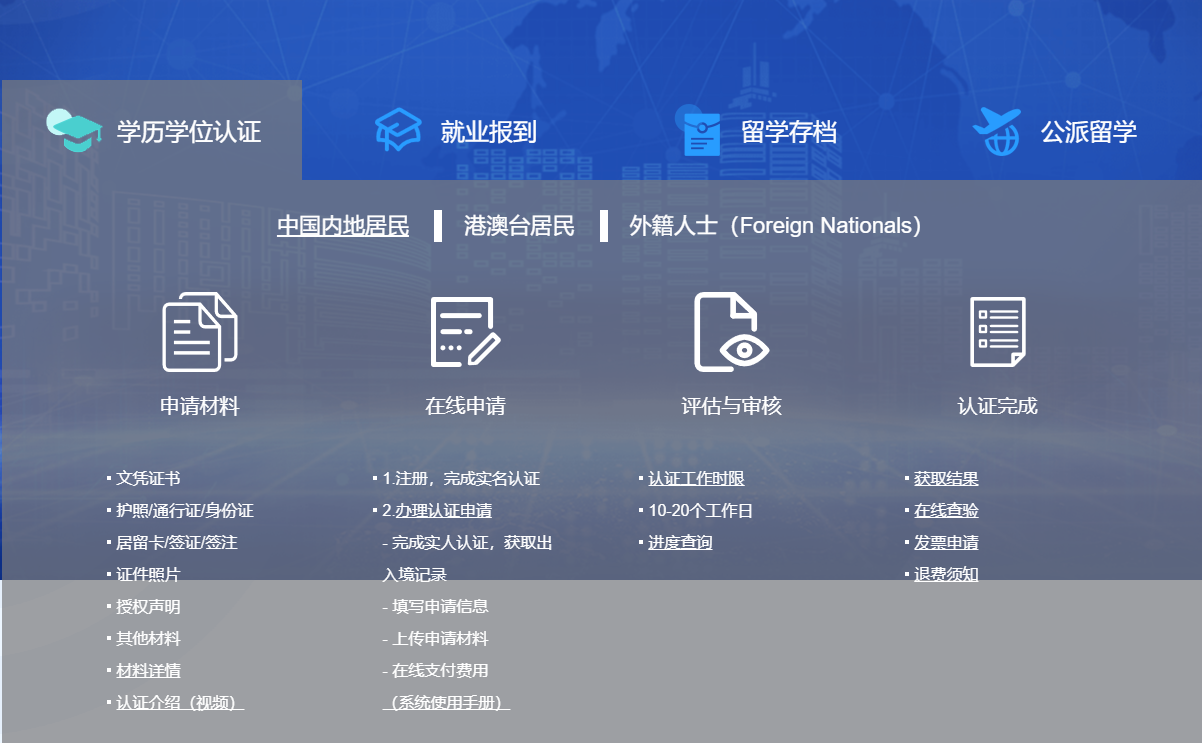Select 外籍人士 (Foreign Nationals) option
This screenshot has height=743, width=1202.
click(x=775, y=226)
